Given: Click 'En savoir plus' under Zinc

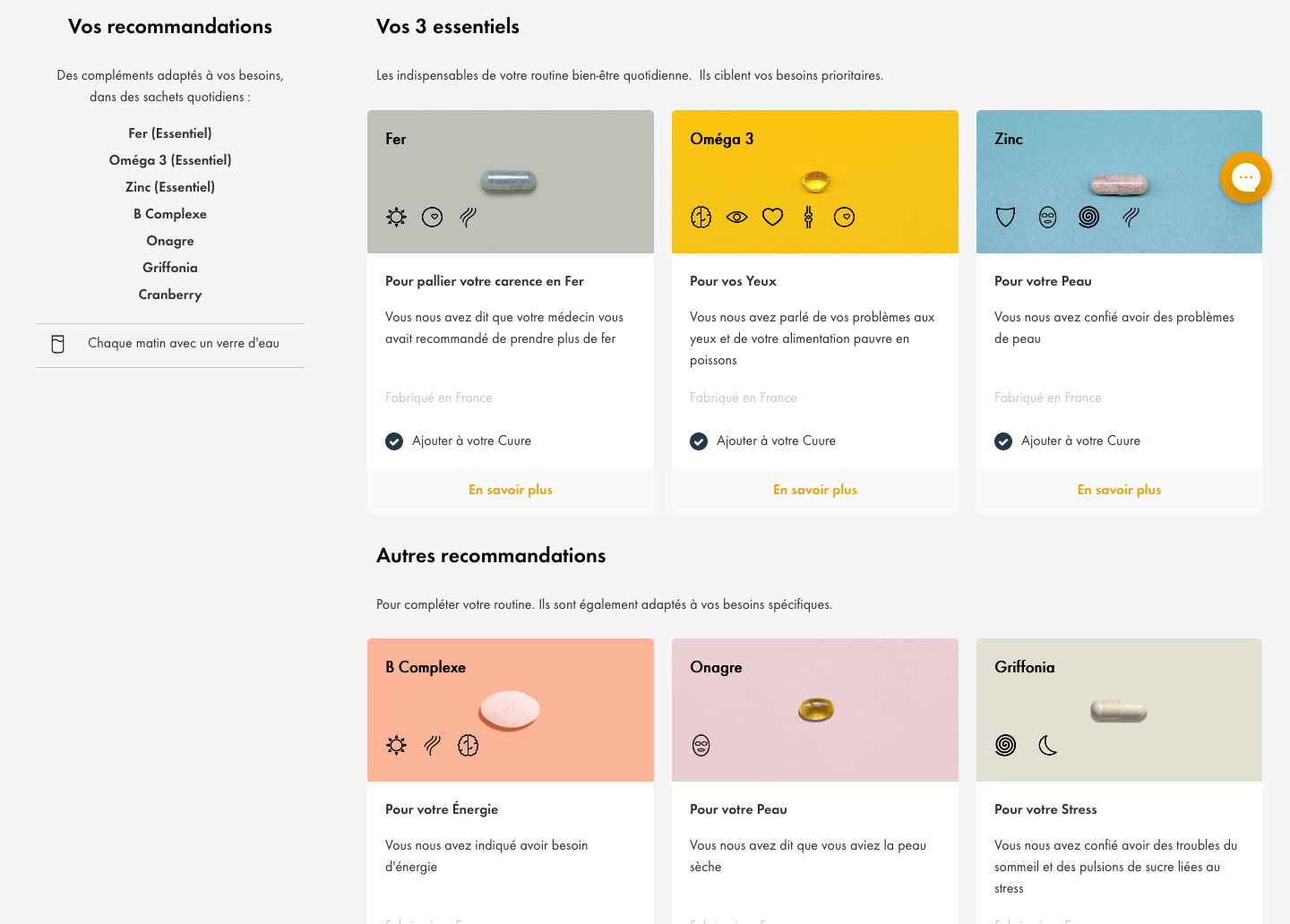Looking at the screenshot, I should 1119,490.
